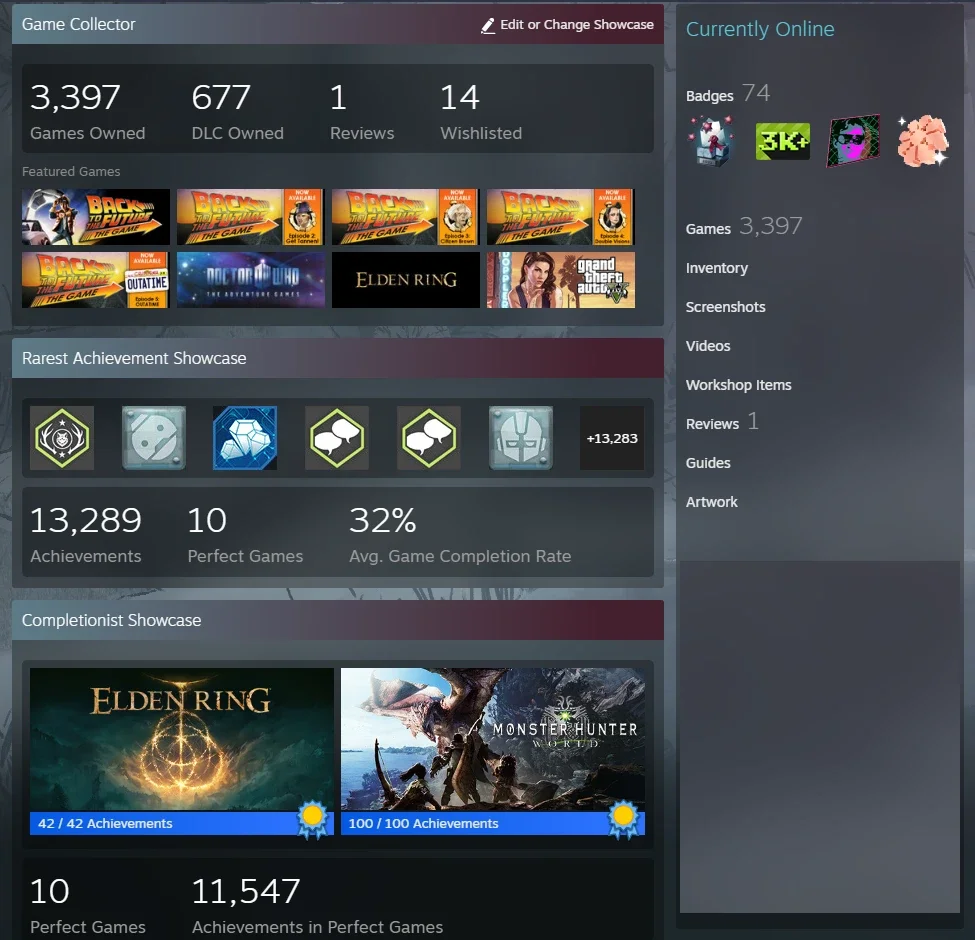The width and height of the screenshot is (975, 940).
Task: Open Videos in the sidebar
Action: point(708,346)
